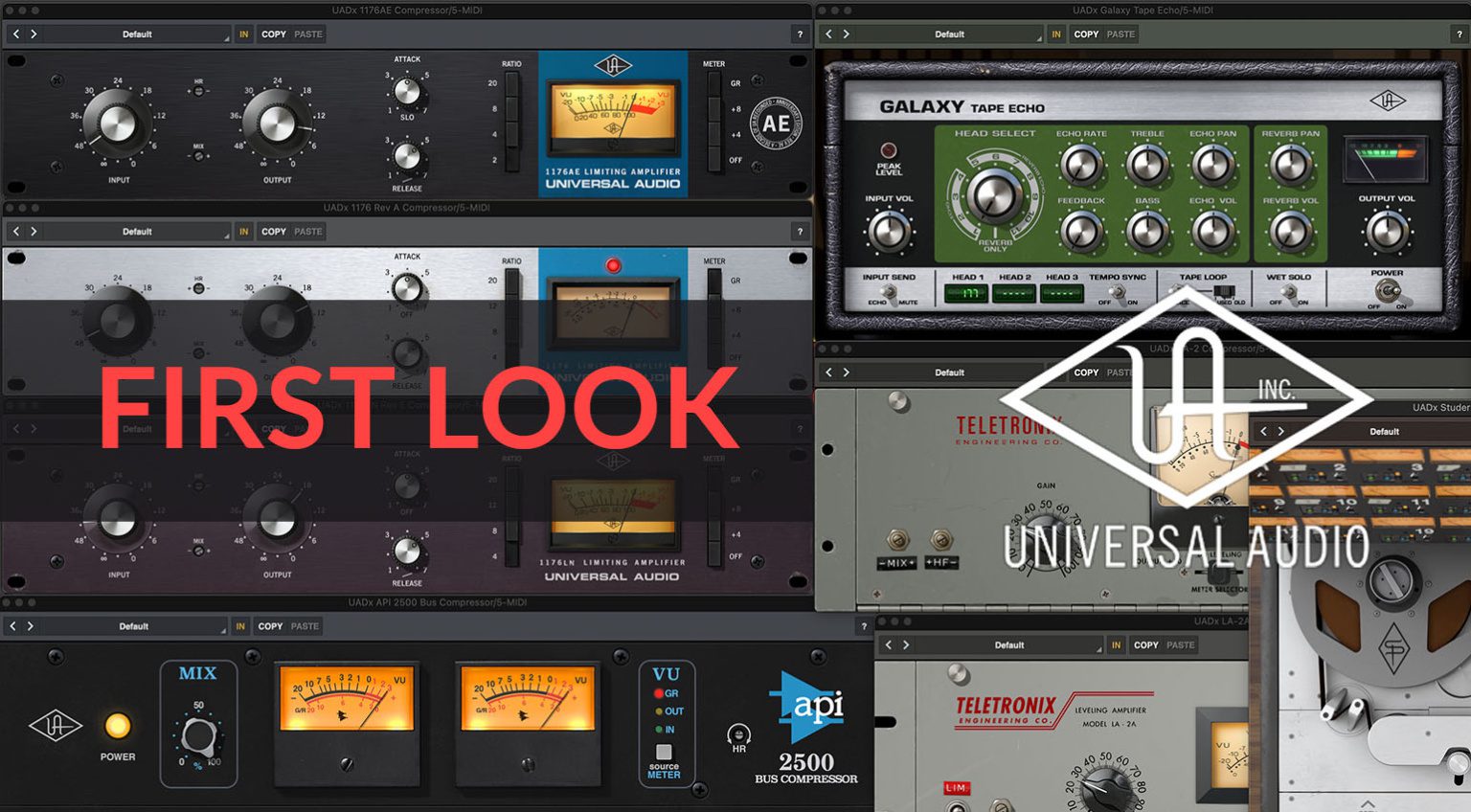Screen dimensions: 1471x812
Task: Enable the IN button on the 1176AE header
Action: (x=243, y=34)
